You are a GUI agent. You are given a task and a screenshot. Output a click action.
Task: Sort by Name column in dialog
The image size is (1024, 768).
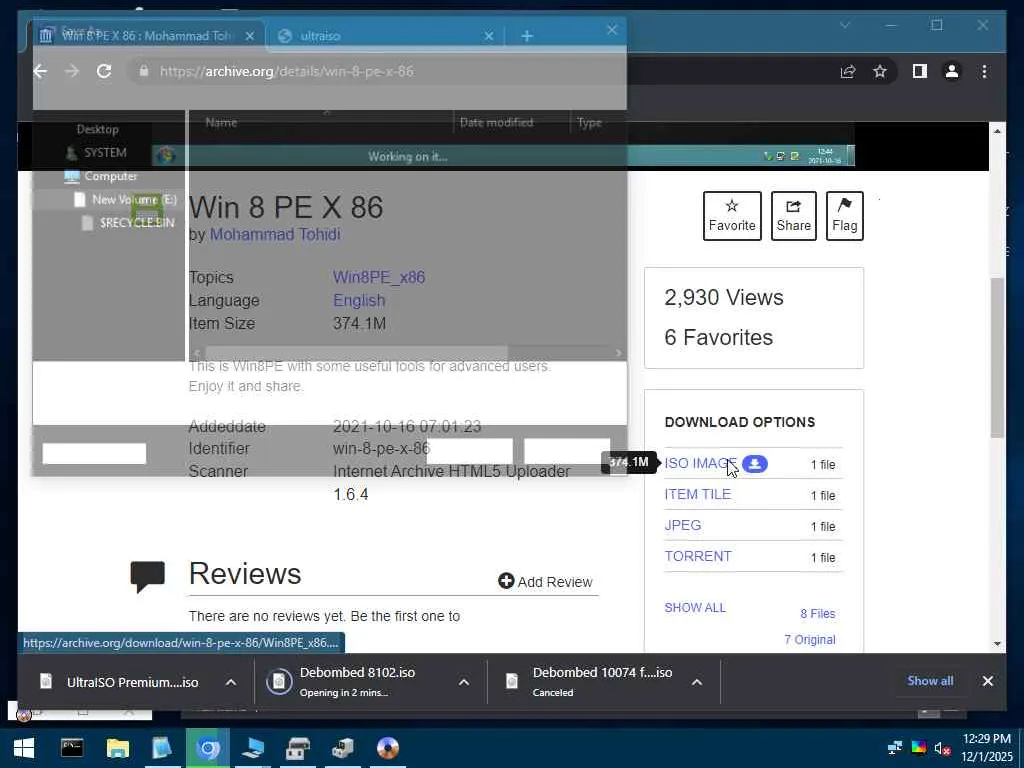tap(221, 122)
